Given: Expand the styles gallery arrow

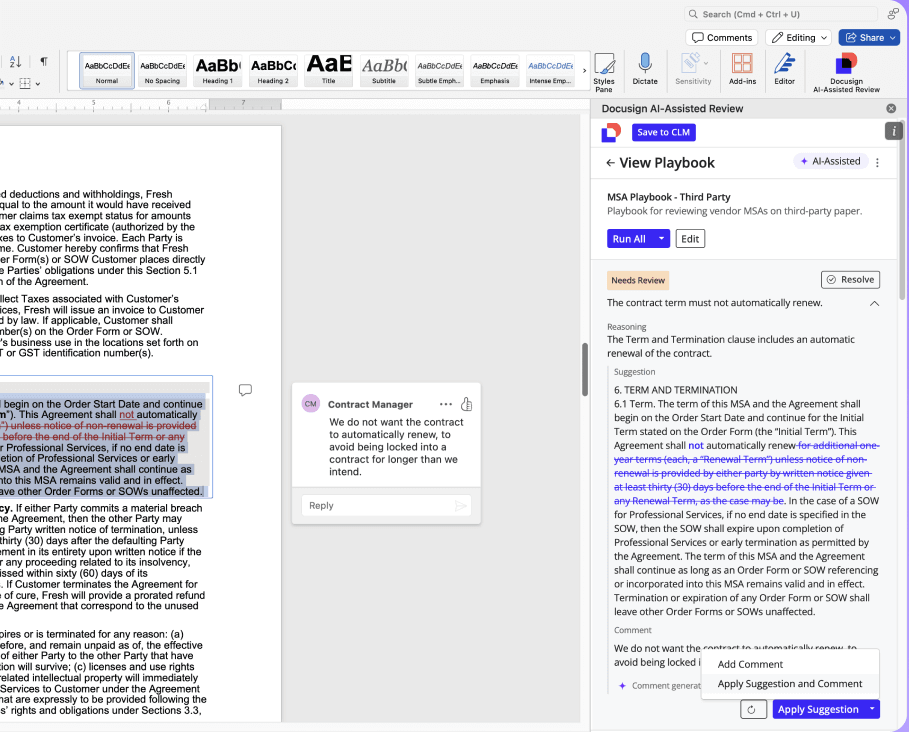Looking at the screenshot, I should [x=584, y=71].
